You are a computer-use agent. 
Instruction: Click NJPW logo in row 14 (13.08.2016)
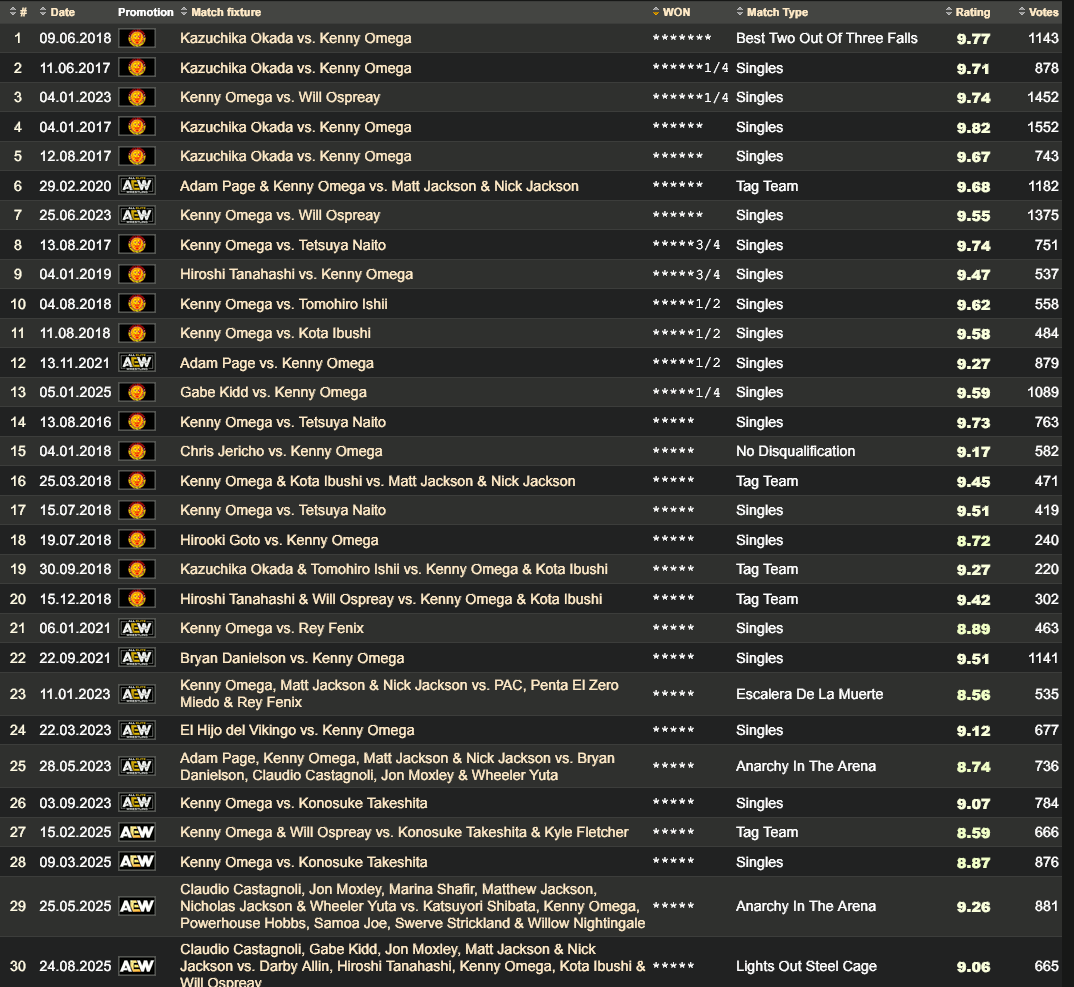137,422
